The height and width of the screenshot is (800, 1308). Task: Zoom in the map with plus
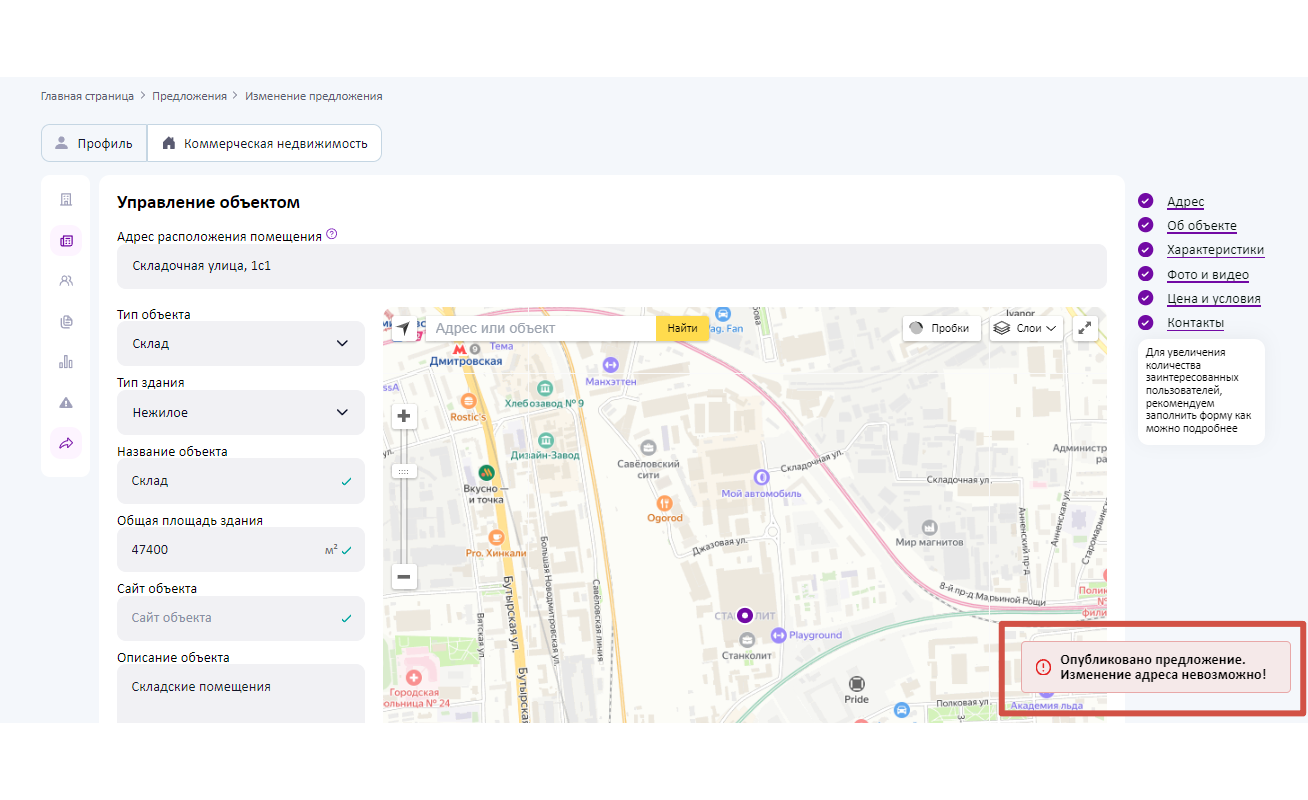point(404,416)
